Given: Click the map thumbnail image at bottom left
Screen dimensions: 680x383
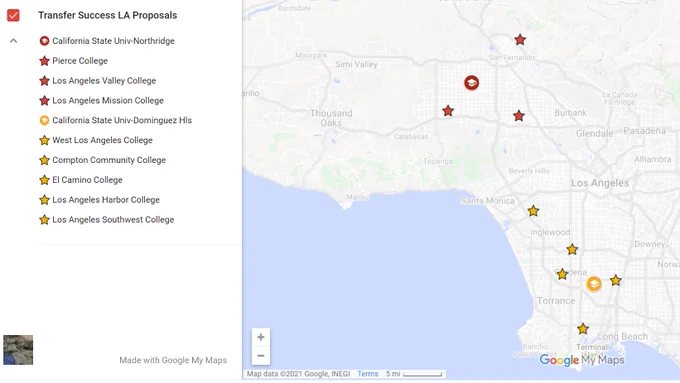Looking at the screenshot, I should pos(18,350).
